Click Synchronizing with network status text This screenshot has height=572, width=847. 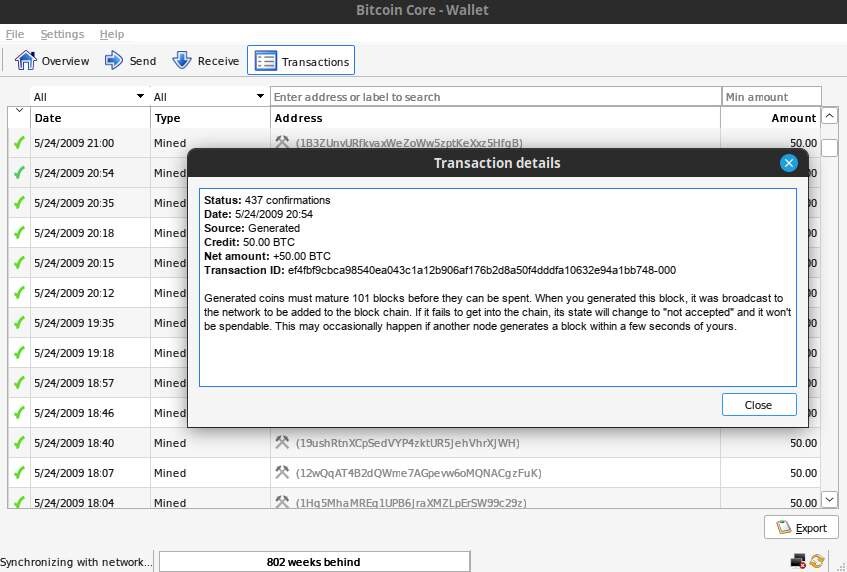click(76, 562)
